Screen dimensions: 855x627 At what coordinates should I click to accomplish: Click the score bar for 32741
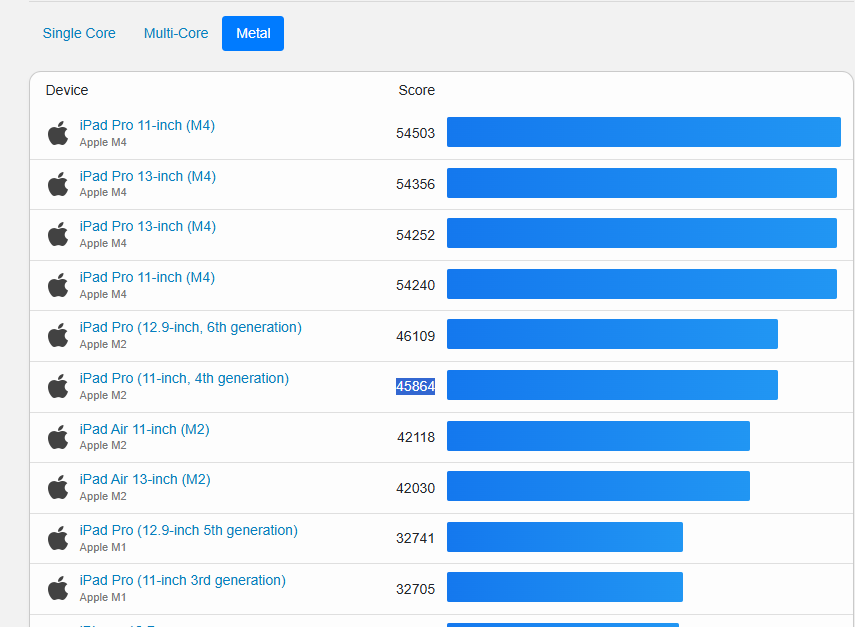click(565, 537)
